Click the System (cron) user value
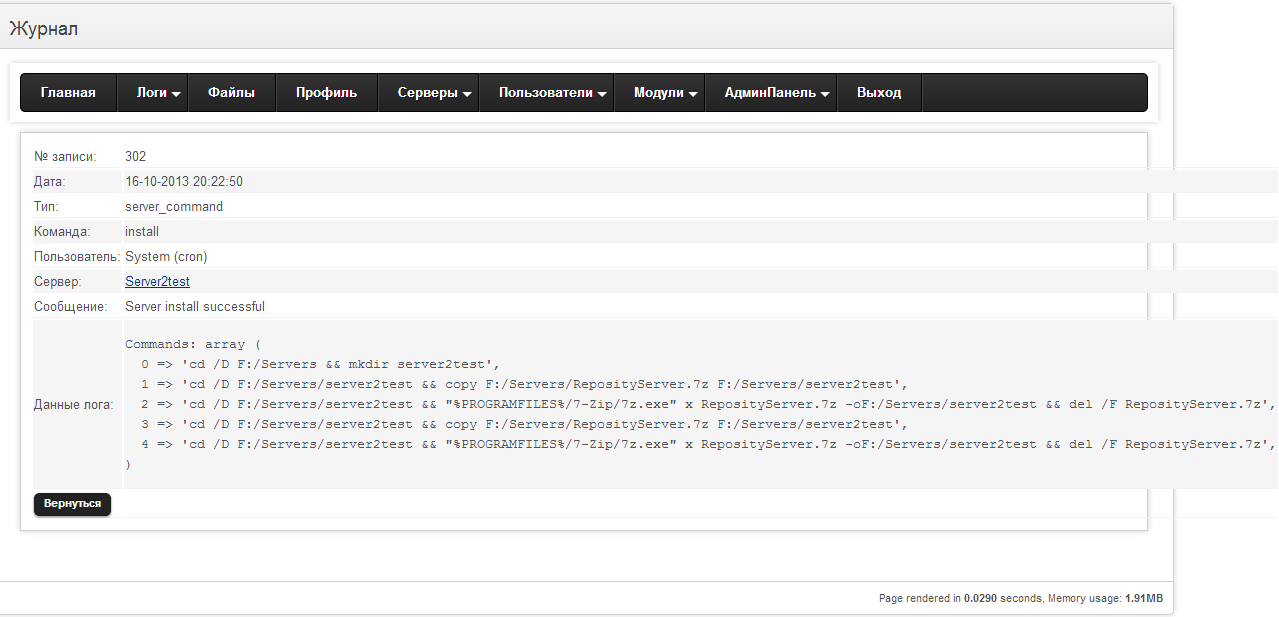This screenshot has width=1279, height=617. pyautogui.click(x=166, y=257)
